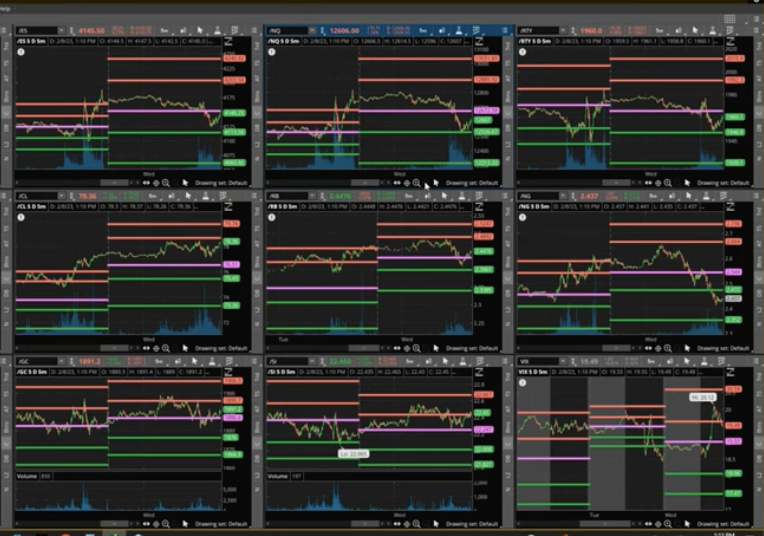Screen dimensions: 764x536
Task: Click the Volume label in /GC lower panel
Action: pyautogui.click(x=27, y=477)
